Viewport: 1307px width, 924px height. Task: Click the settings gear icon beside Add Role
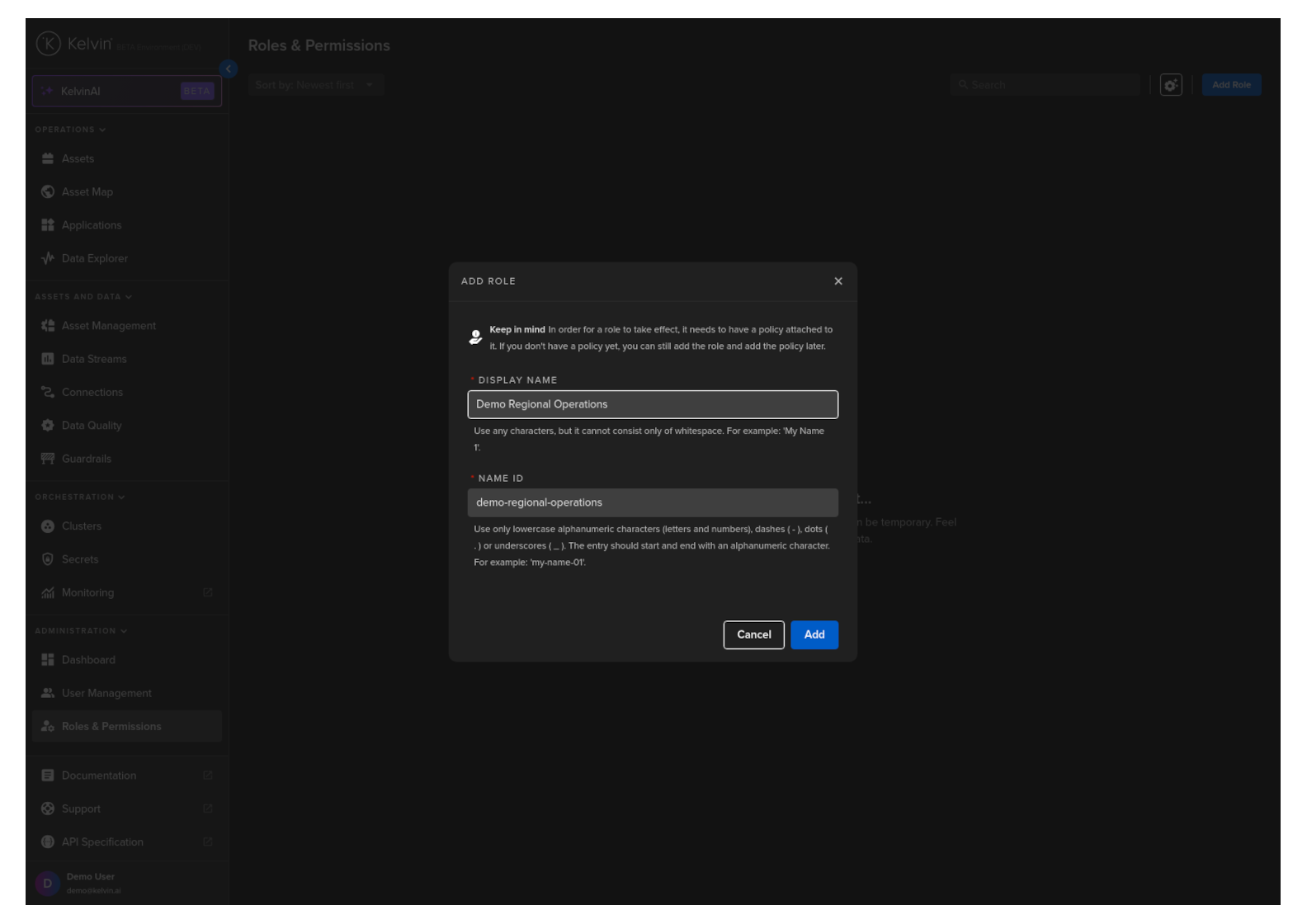point(1171,85)
